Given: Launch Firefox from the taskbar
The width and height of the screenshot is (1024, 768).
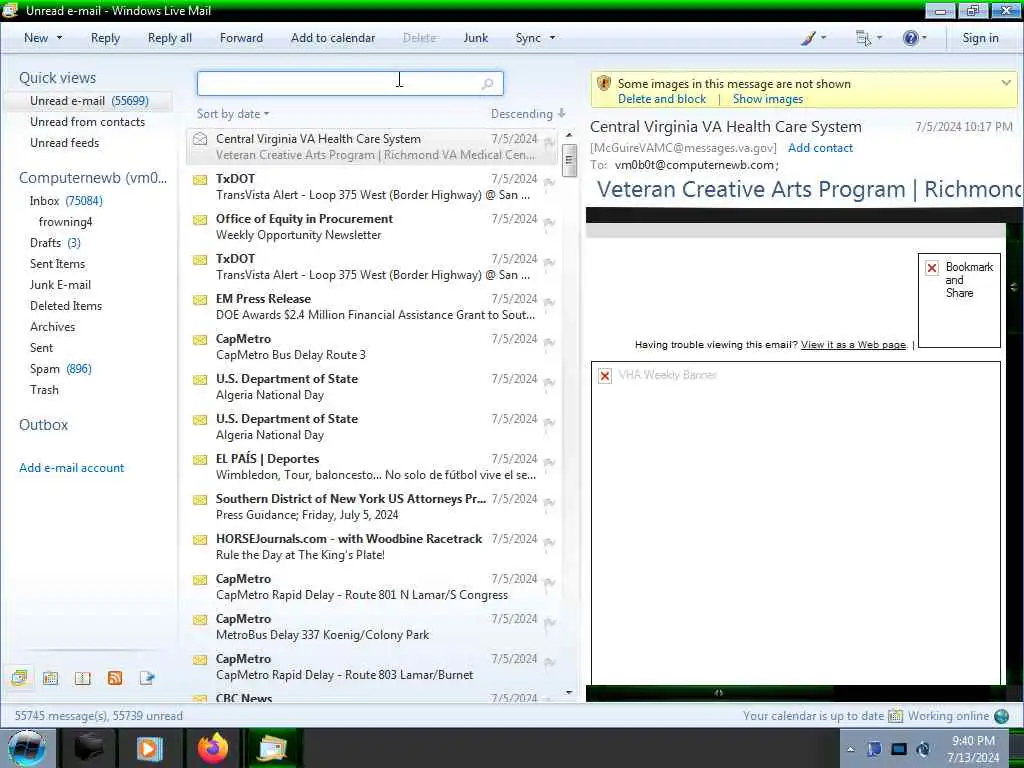Looking at the screenshot, I should point(213,748).
